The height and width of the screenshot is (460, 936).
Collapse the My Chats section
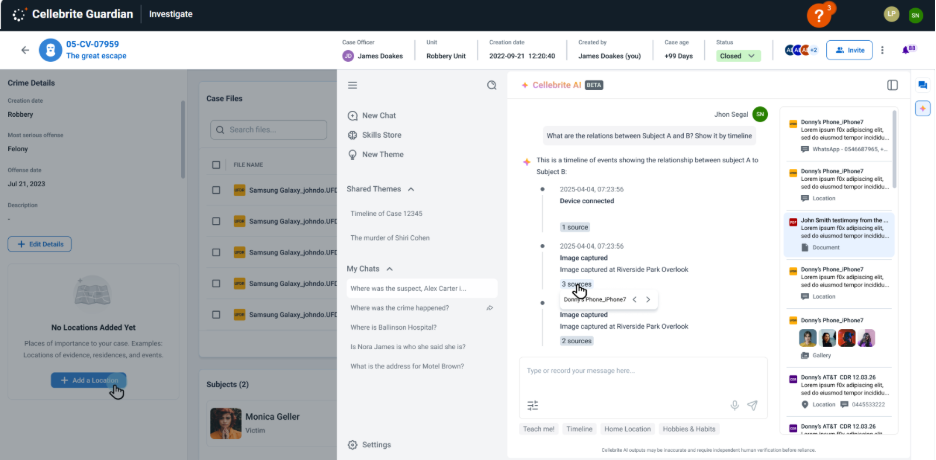[x=389, y=269]
